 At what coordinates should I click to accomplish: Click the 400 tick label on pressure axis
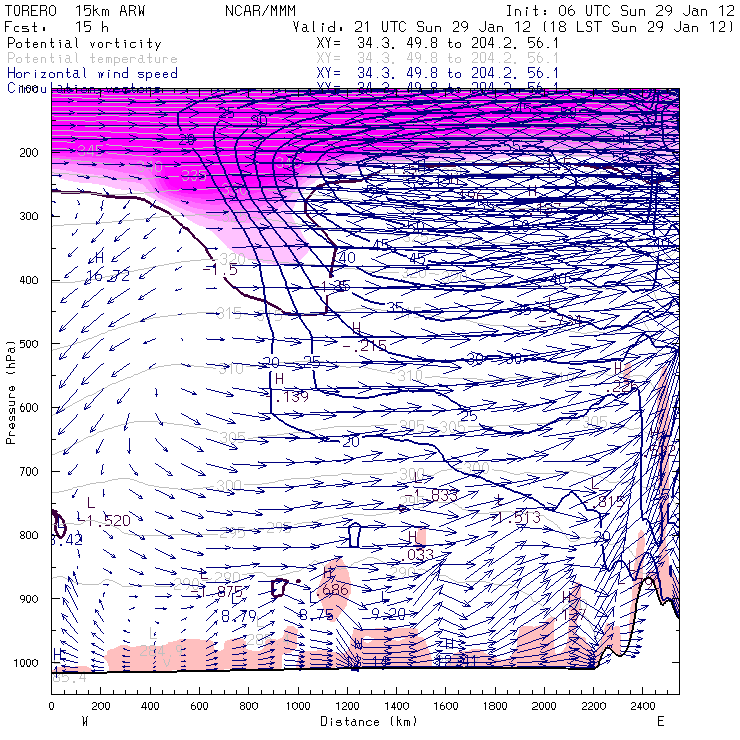click(29, 280)
